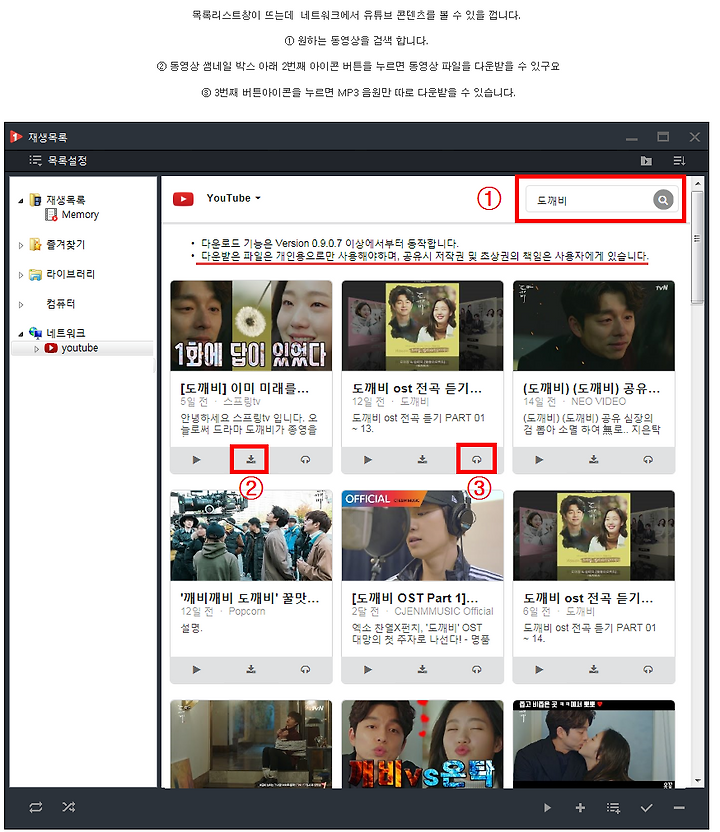The image size is (720, 832).
Task: Collapse the 네트워크 tree node
Action: (21, 334)
